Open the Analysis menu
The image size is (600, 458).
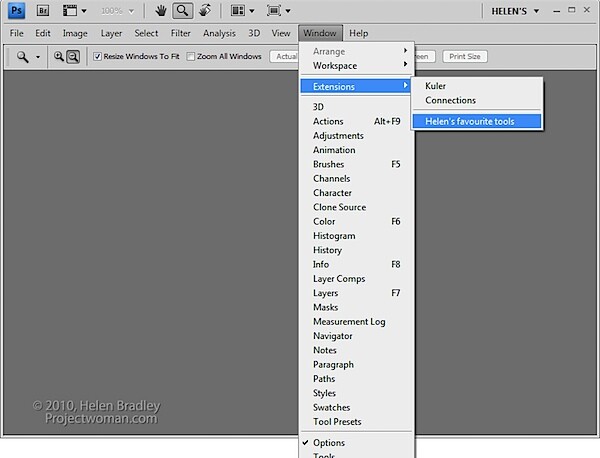pyautogui.click(x=219, y=33)
